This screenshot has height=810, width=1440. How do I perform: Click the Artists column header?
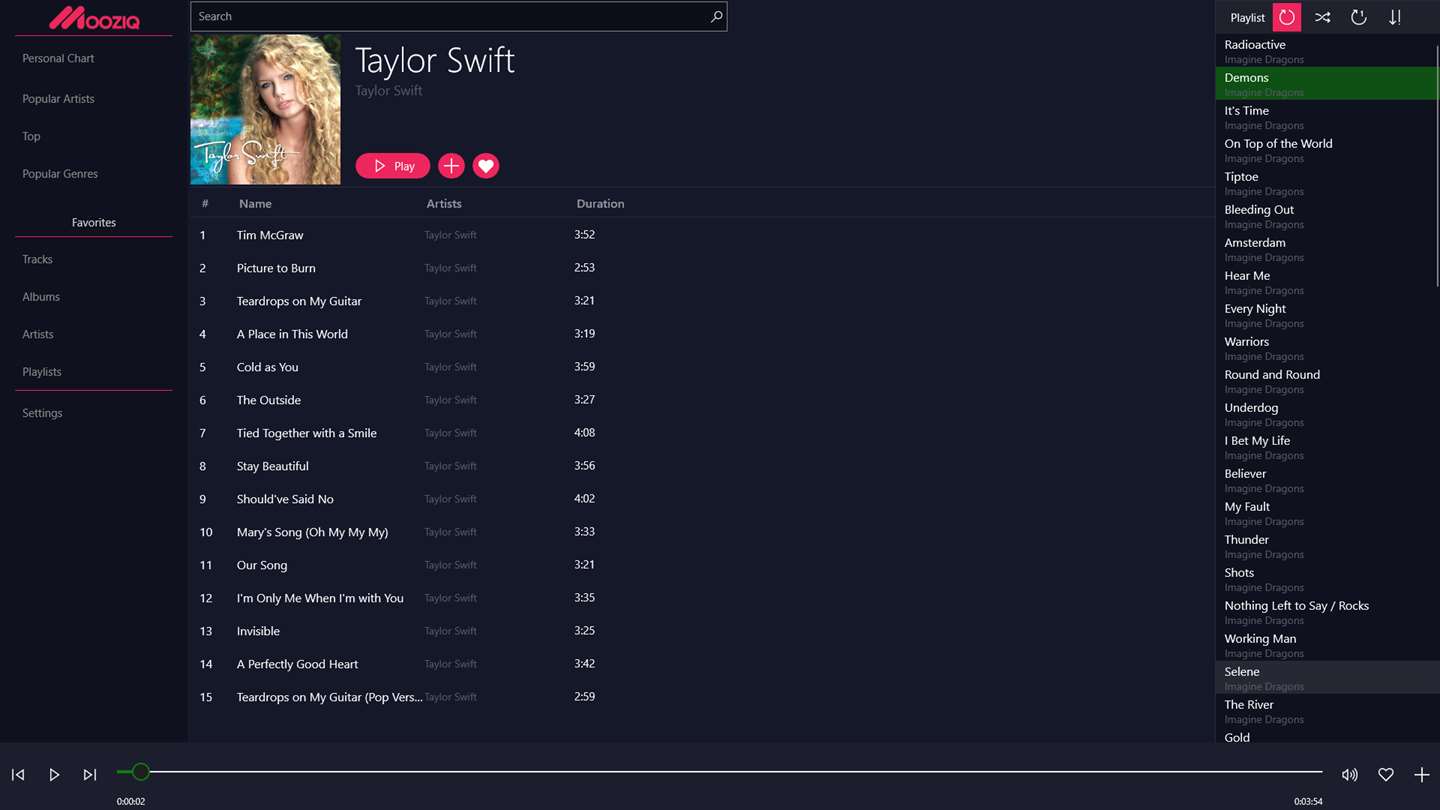coord(444,204)
